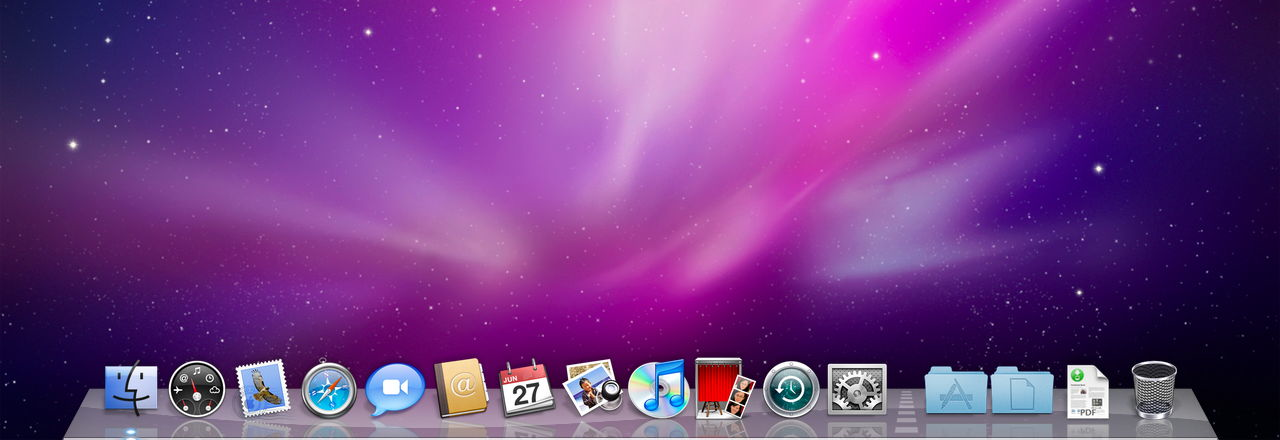Open the Applications folder stack
This screenshot has width=1280, height=440.
click(x=956, y=390)
